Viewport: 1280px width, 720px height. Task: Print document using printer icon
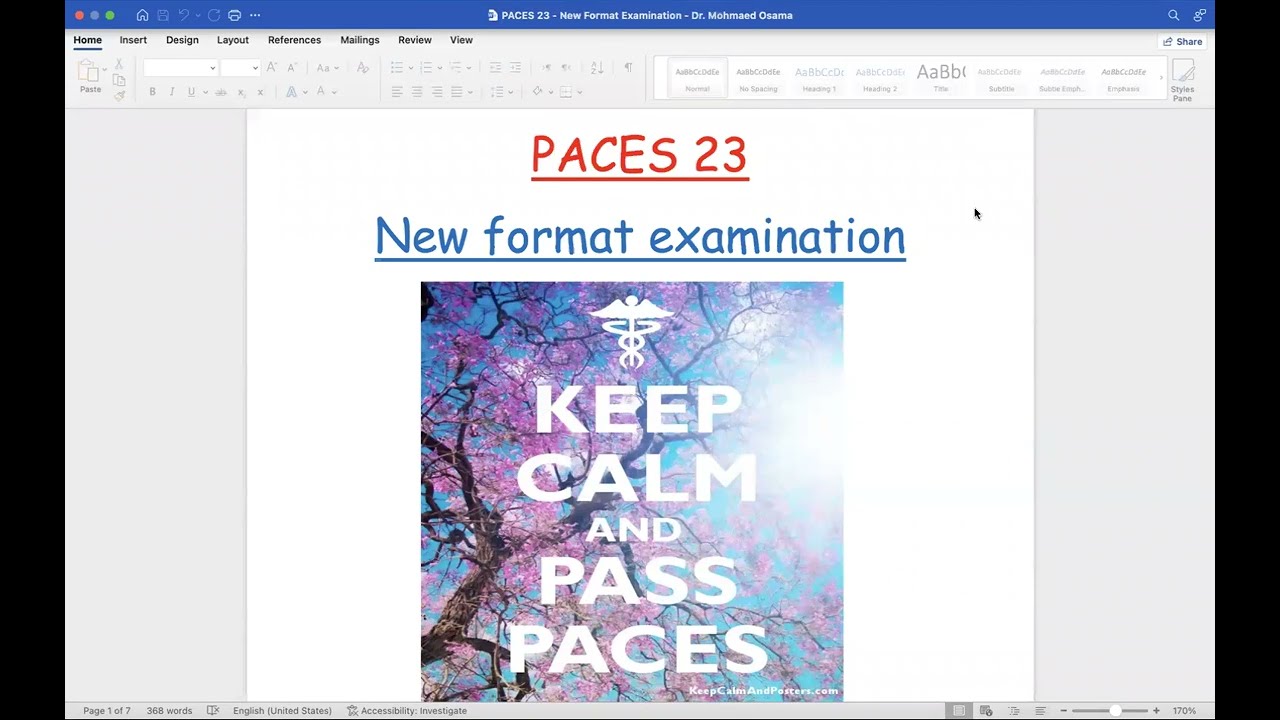pyautogui.click(x=234, y=15)
